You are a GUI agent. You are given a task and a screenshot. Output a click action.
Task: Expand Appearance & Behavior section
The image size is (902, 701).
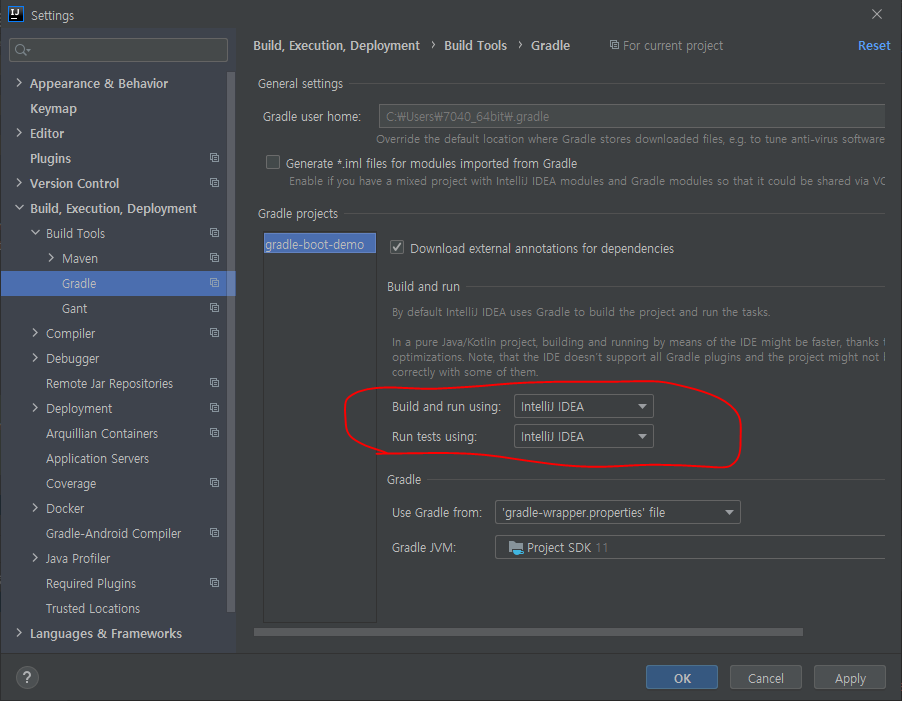(x=19, y=83)
